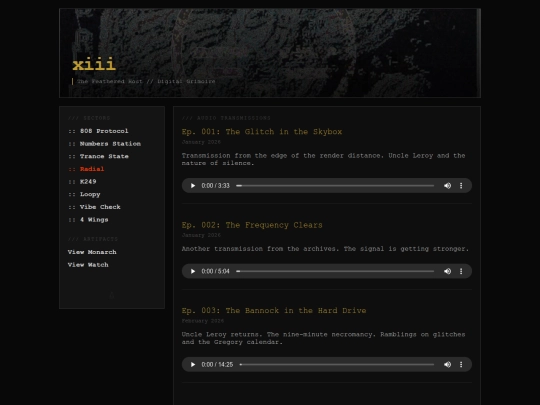Click the Ep. 001: The Glitch in the Skybox title

coord(262,132)
